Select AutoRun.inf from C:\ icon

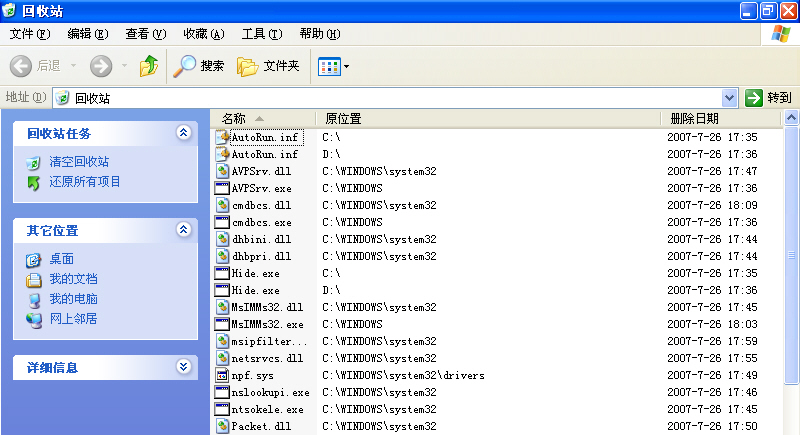click(x=222, y=137)
